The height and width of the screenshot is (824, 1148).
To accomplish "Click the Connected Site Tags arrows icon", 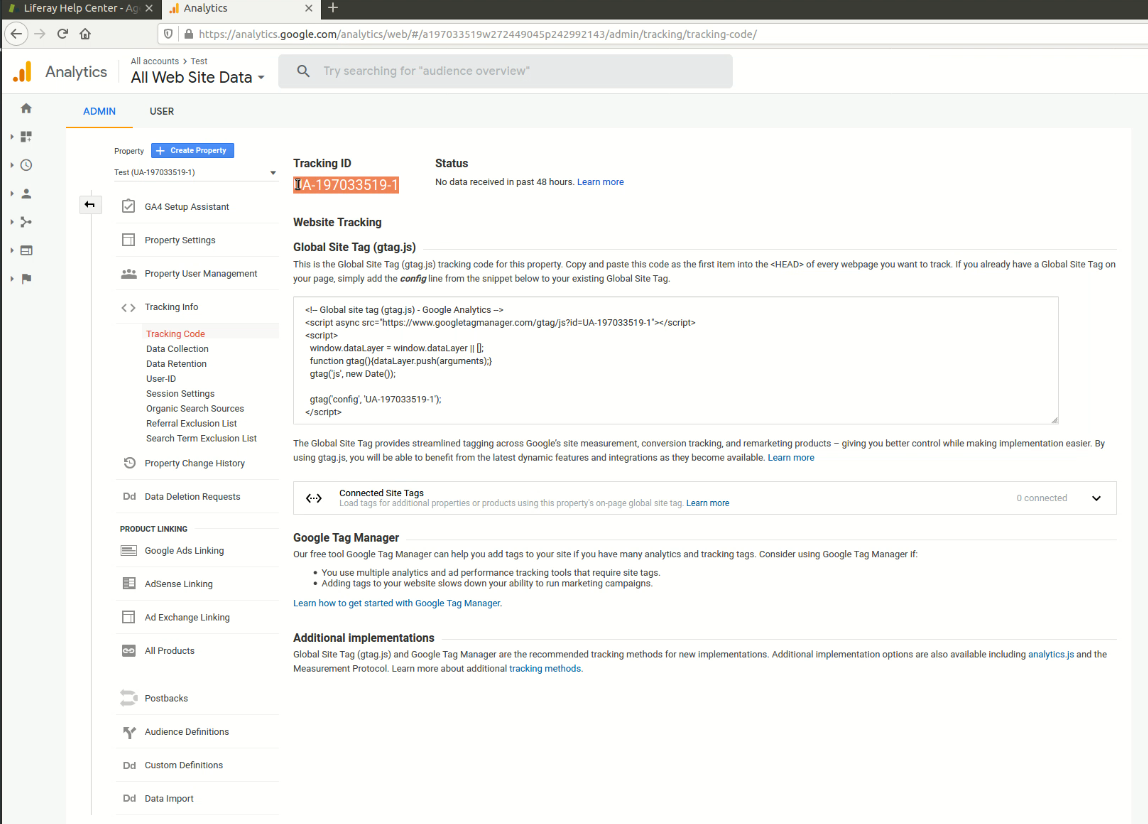I will coord(314,498).
